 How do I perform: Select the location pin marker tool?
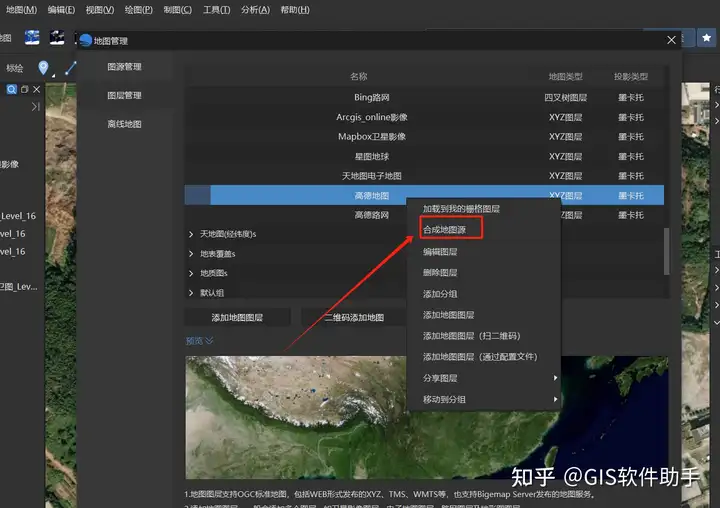tap(43, 68)
